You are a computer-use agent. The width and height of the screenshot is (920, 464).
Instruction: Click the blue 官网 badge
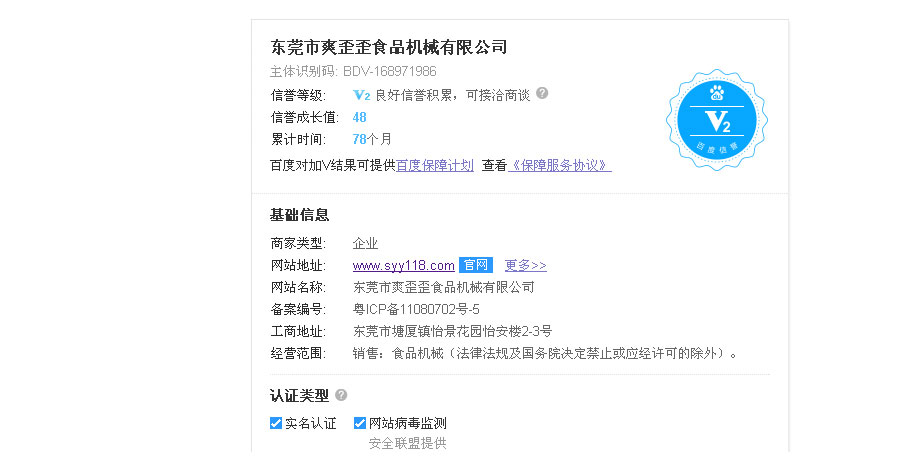476,265
